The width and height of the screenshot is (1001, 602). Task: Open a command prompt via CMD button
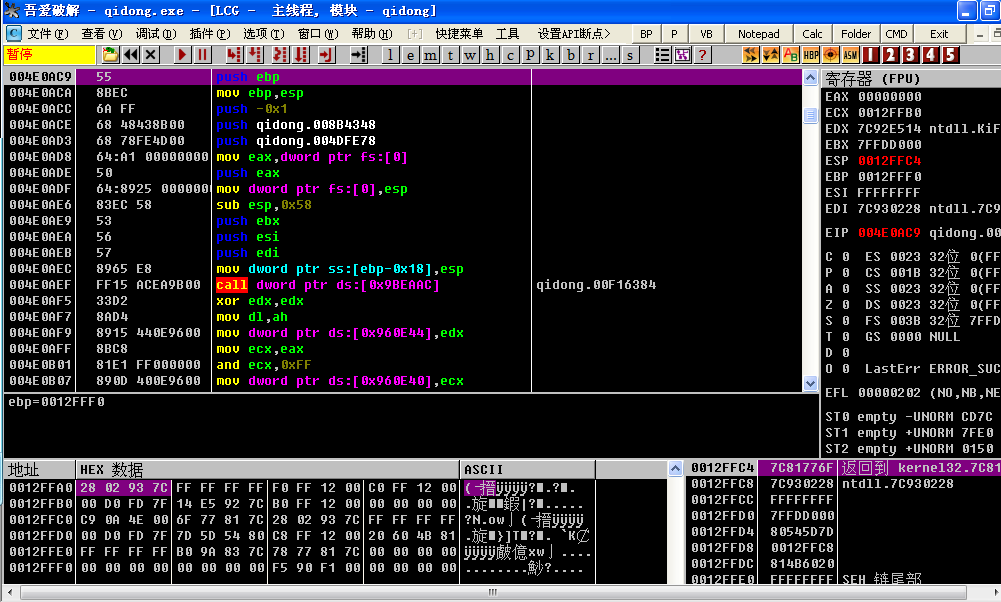[896, 34]
